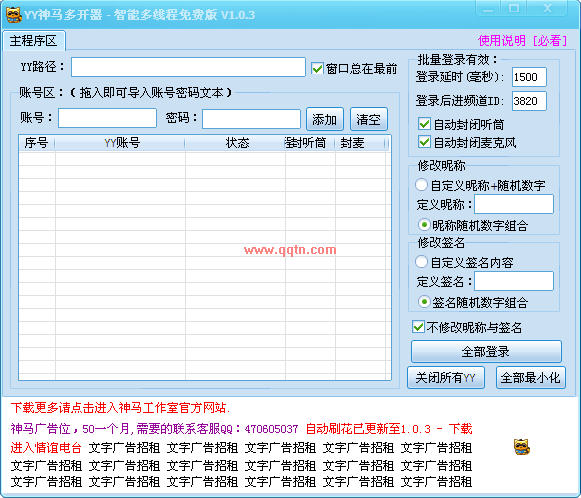Click the raccoon mascot icon beside the ads
This screenshot has height=498, width=581.
(x=522, y=447)
